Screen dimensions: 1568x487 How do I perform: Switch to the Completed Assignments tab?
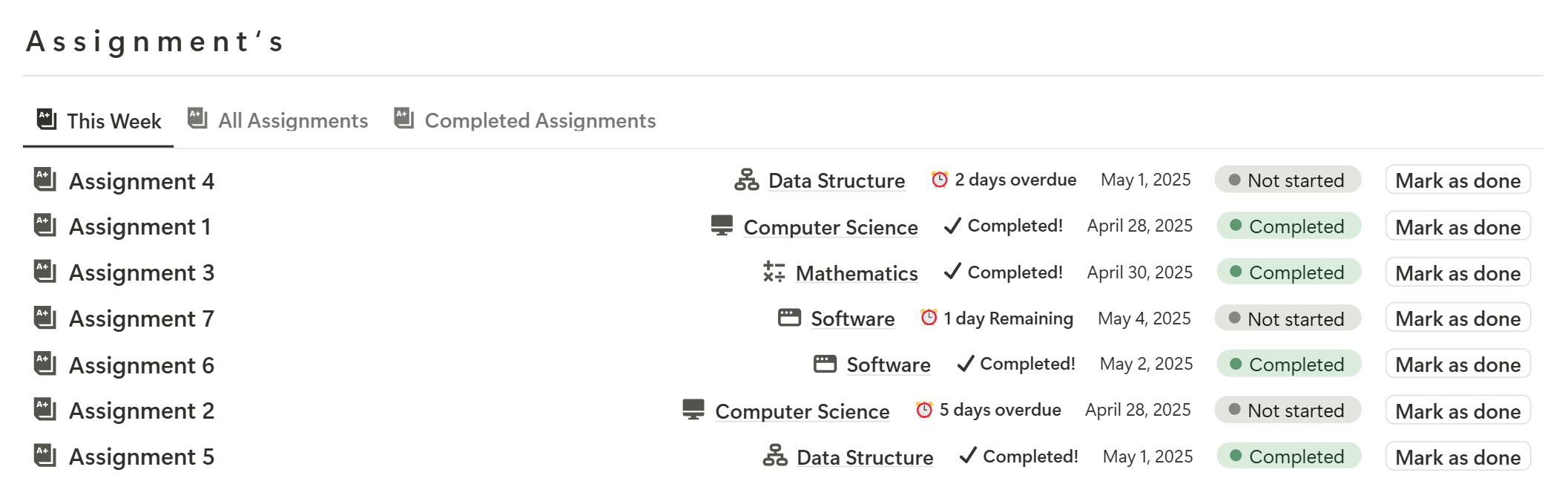click(525, 120)
